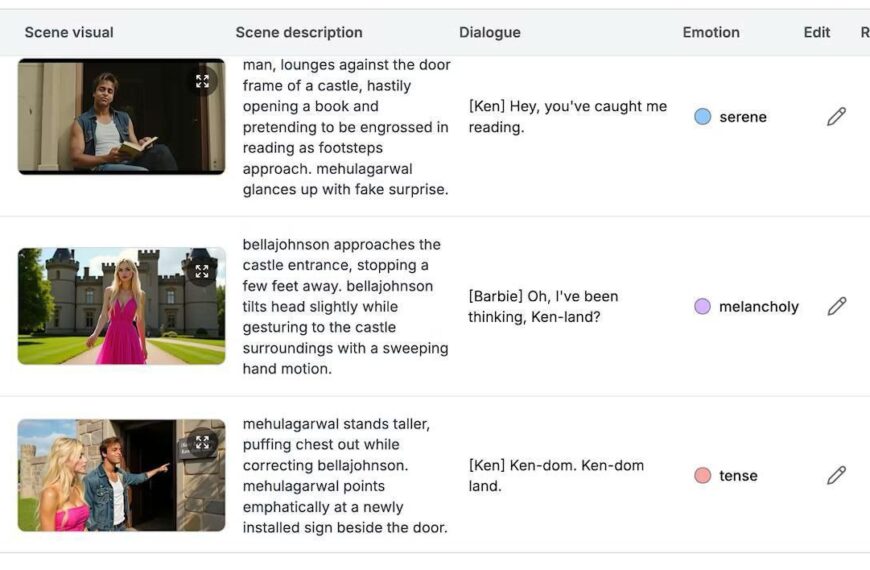Image resolution: width=870 pixels, height=570 pixels.
Task: Click the Emotion column header
Action: 711,32
